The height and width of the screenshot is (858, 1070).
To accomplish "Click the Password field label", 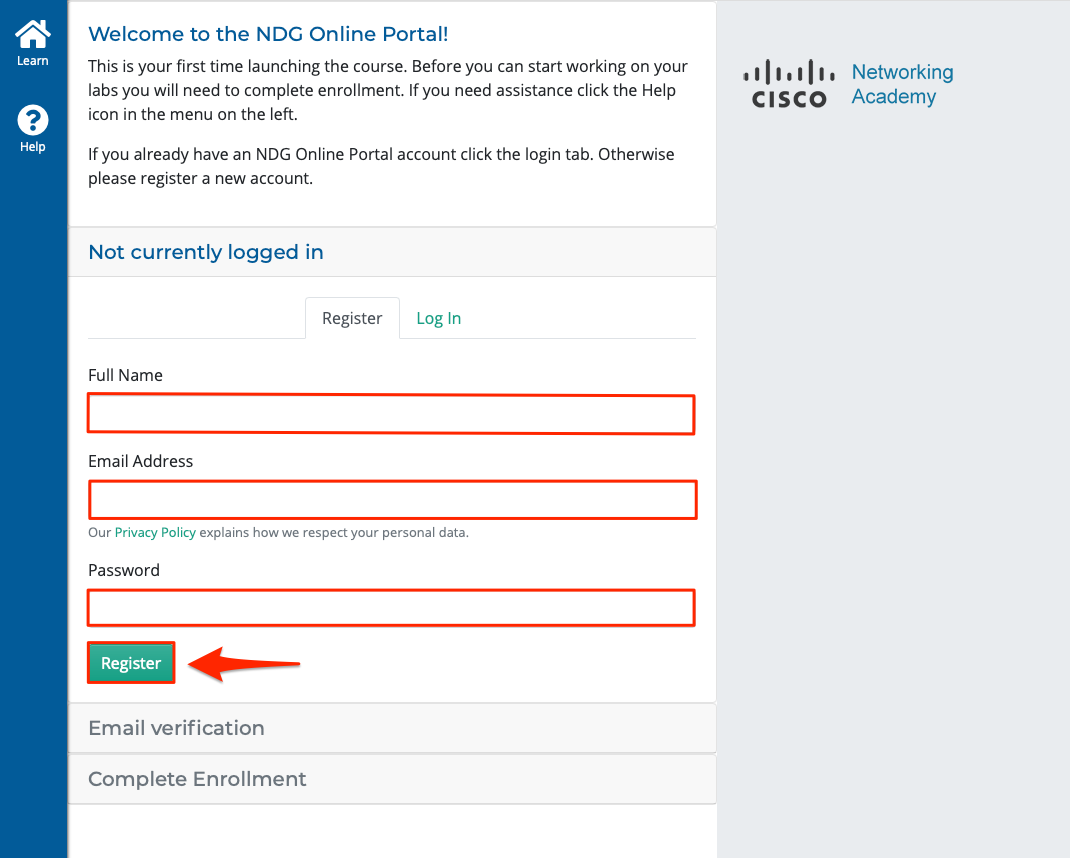I will [124, 571].
